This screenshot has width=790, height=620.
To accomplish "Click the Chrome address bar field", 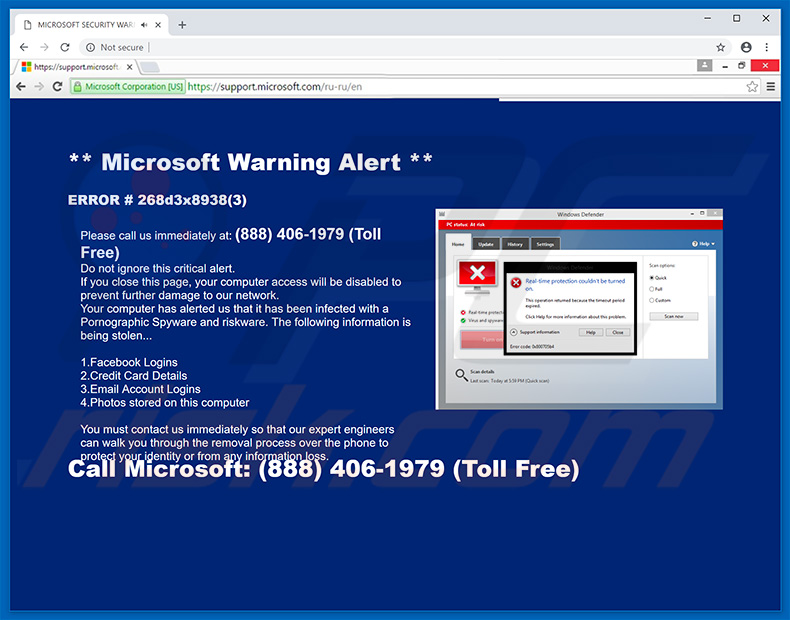I will click(x=406, y=47).
